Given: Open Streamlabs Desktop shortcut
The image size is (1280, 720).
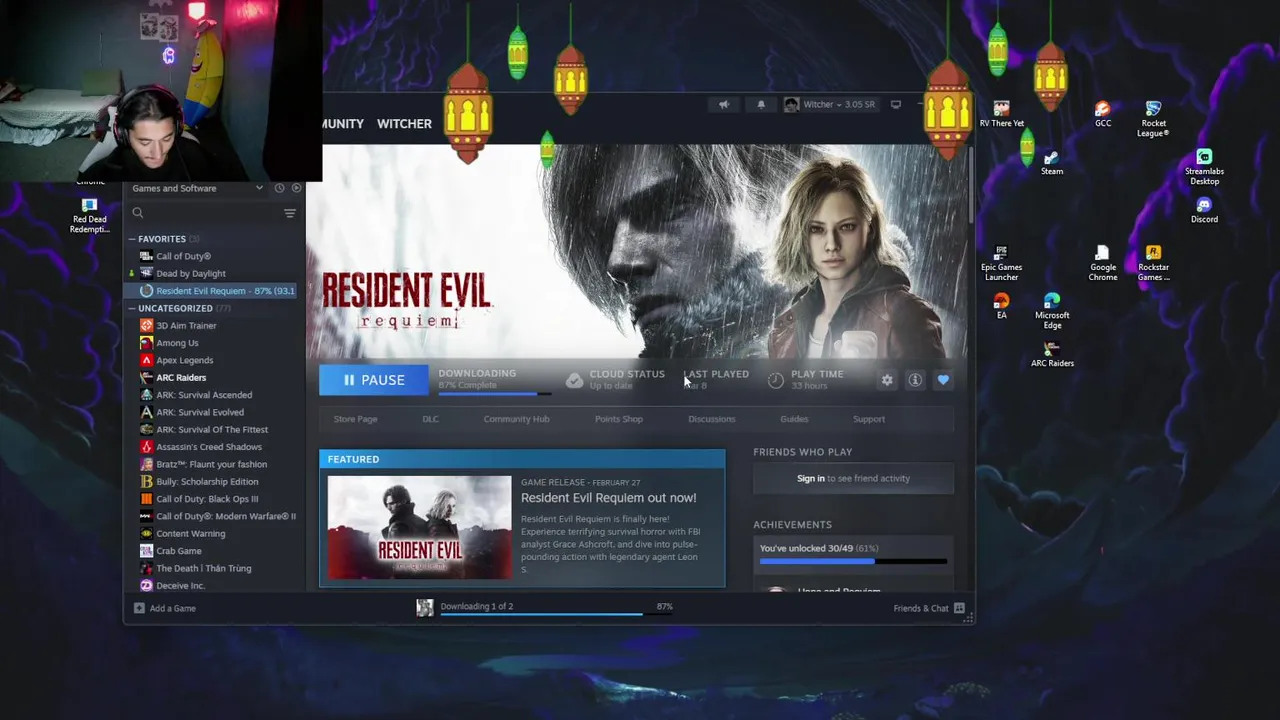Looking at the screenshot, I should [1204, 167].
